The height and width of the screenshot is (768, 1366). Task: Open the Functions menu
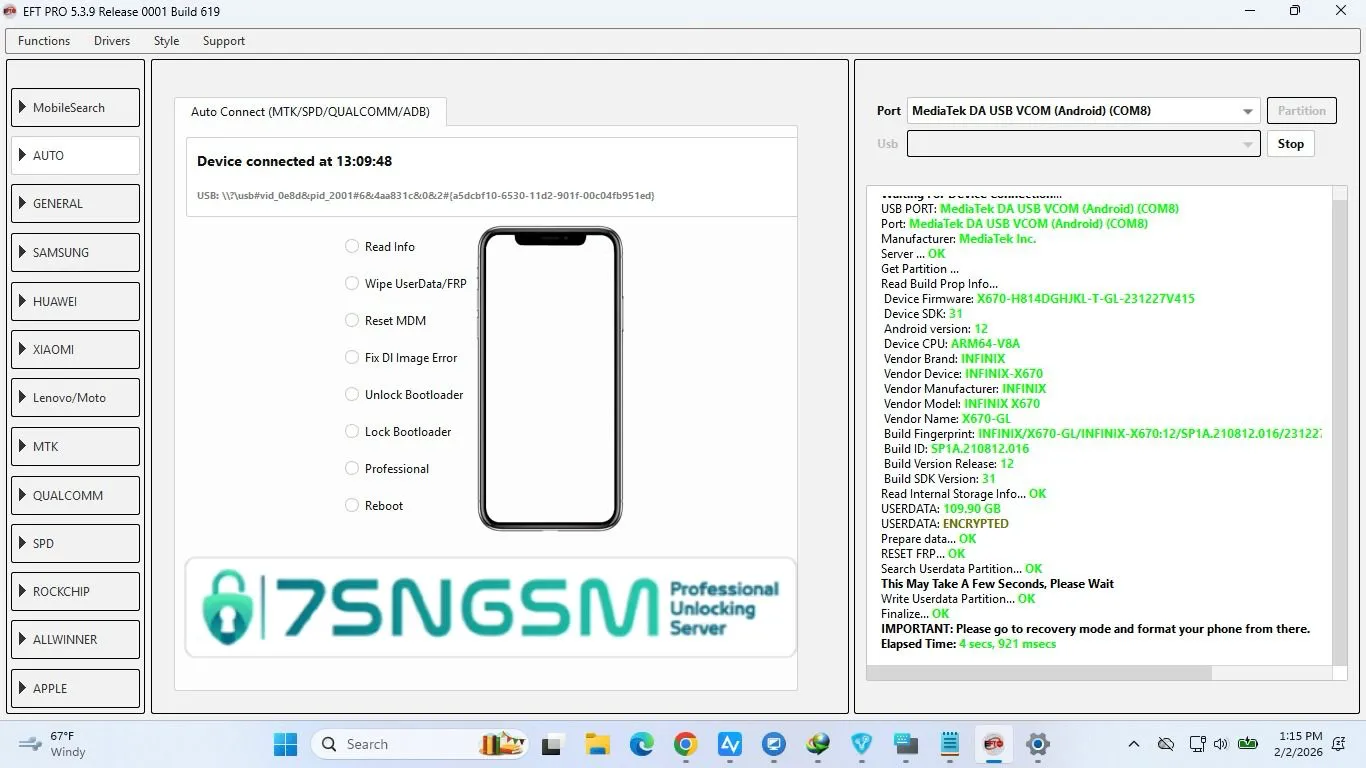(44, 41)
